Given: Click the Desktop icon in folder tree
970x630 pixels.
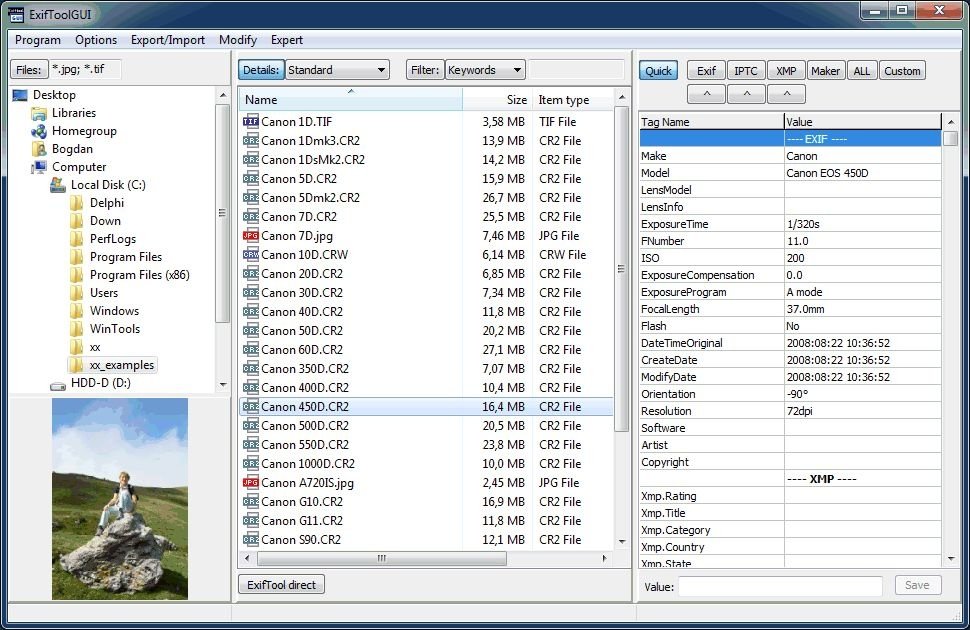Looking at the screenshot, I should point(20,95).
